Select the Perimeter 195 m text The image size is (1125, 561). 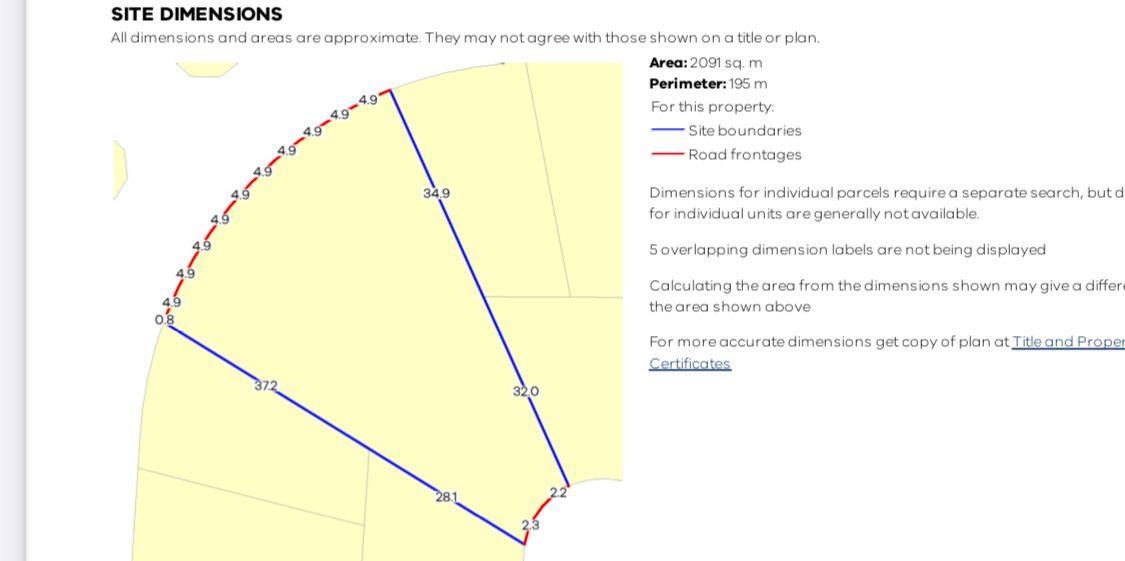click(708, 84)
